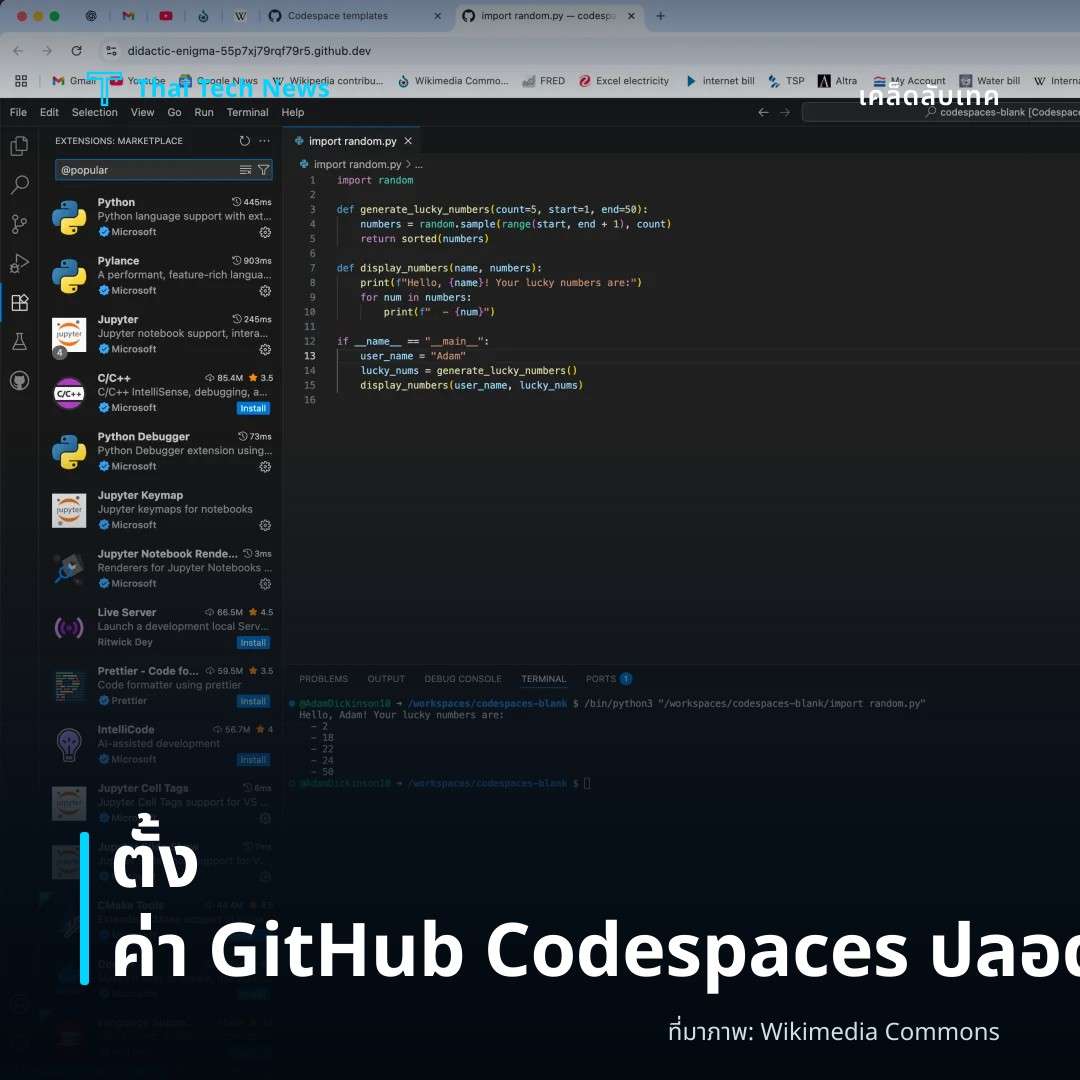Close the import random.py editor tab
1080x1080 pixels.
(408, 141)
